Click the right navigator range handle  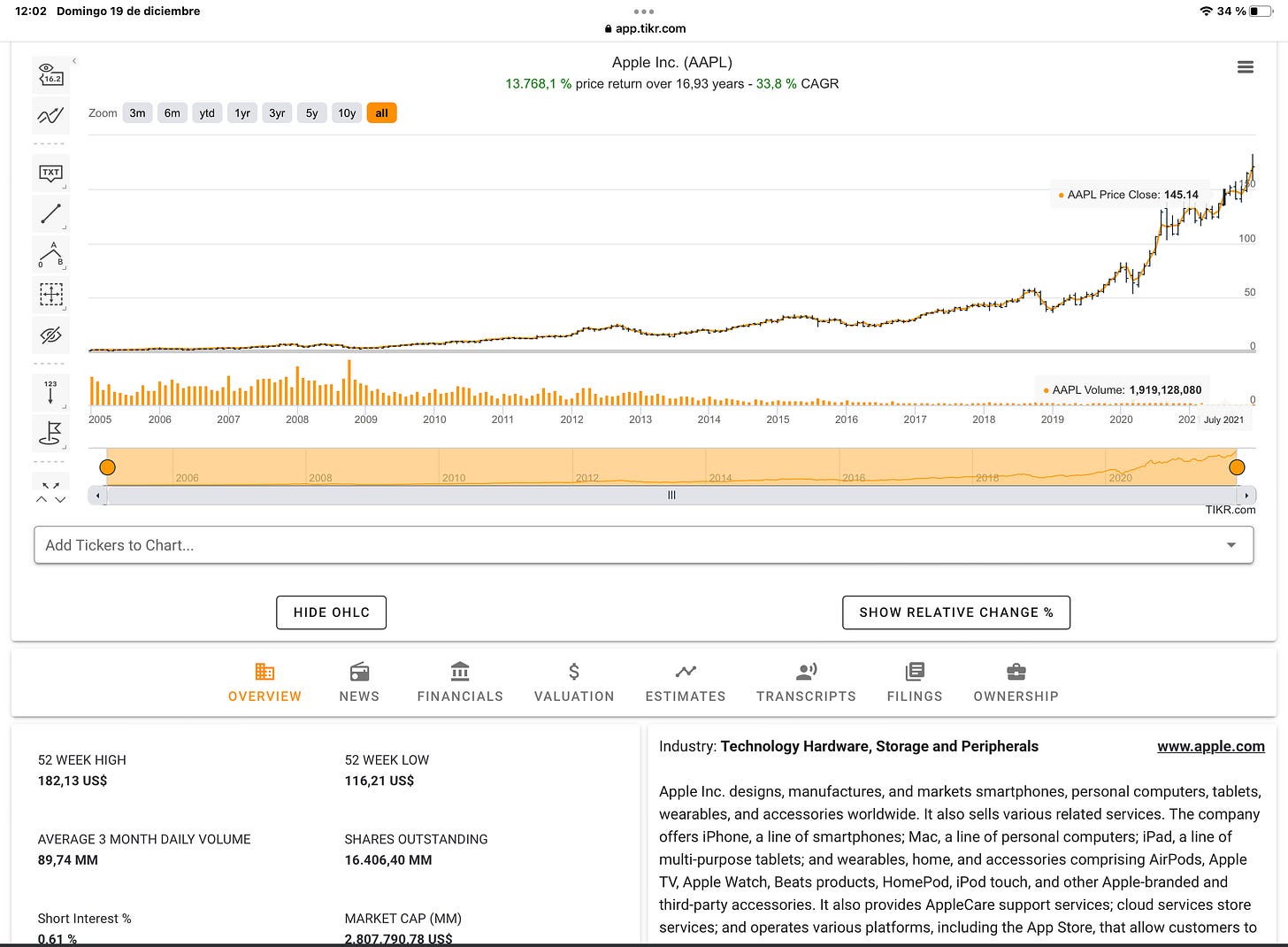(x=1237, y=467)
